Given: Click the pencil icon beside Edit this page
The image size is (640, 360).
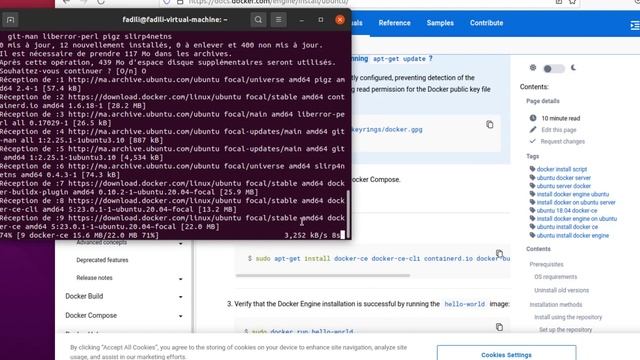Looking at the screenshot, I should point(533,129).
